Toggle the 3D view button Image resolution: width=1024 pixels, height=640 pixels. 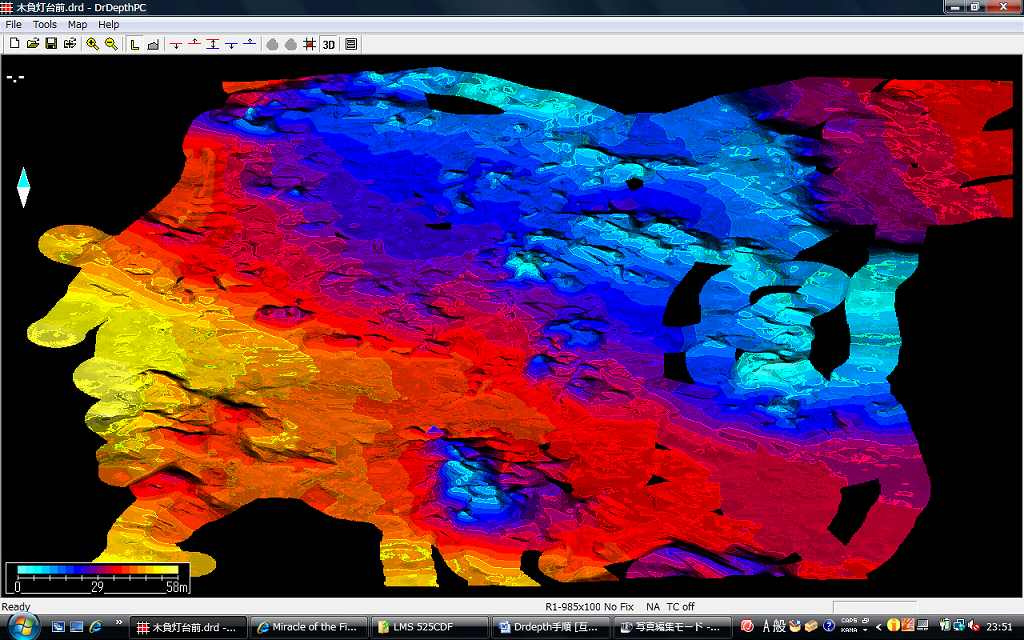click(329, 44)
